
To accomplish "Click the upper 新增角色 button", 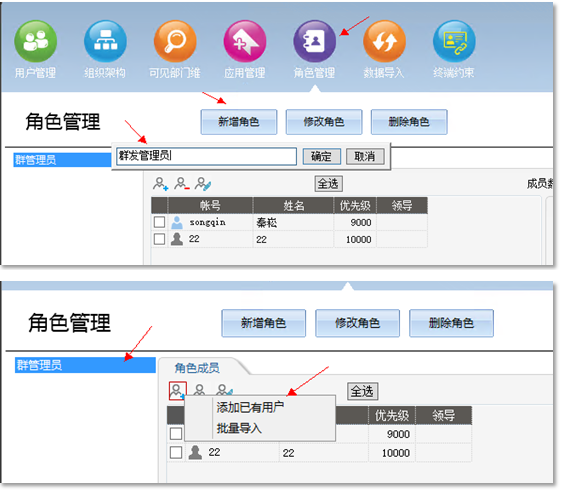I will click(239, 122).
